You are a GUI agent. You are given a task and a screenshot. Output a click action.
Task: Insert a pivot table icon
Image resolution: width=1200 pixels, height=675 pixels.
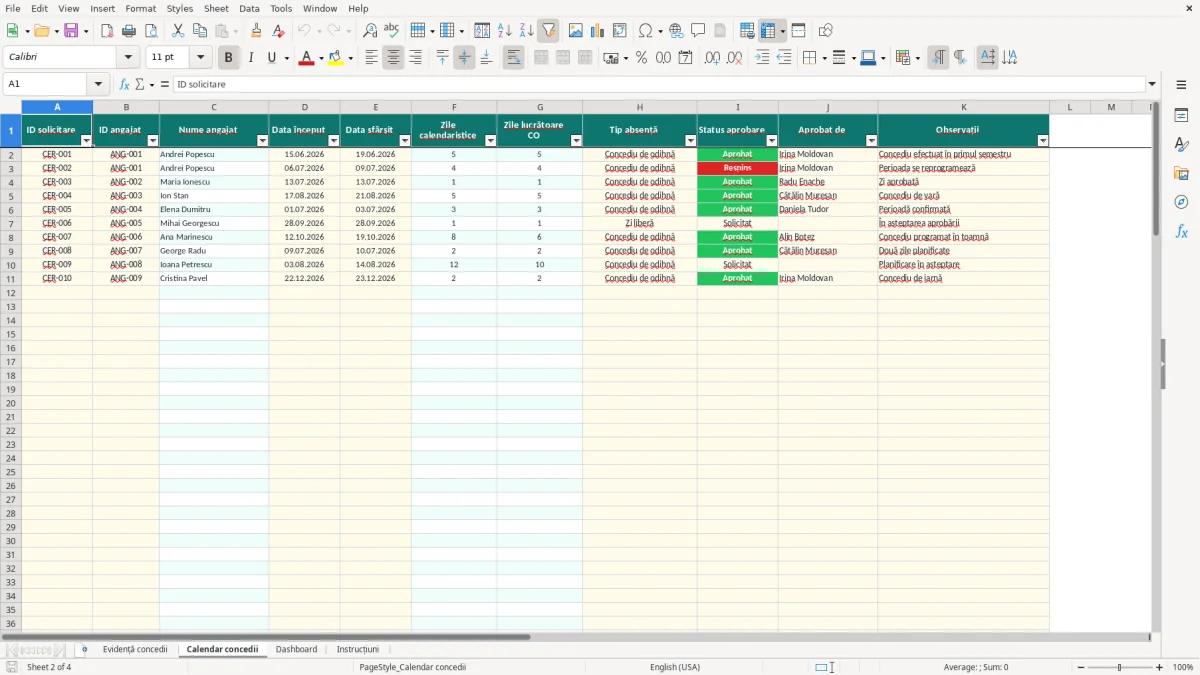(x=620, y=31)
